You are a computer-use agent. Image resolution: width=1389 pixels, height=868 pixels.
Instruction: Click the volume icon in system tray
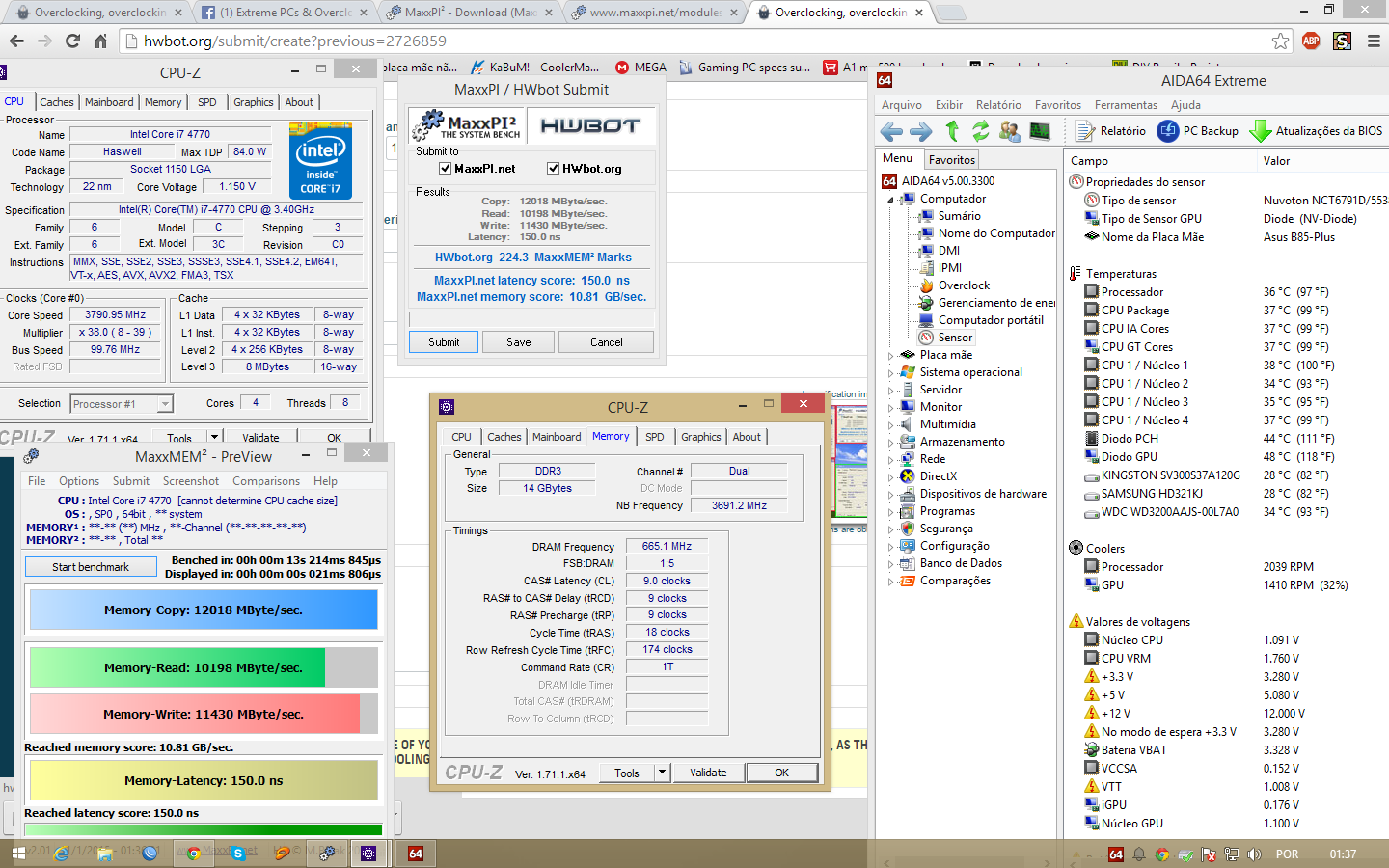click(1254, 854)
